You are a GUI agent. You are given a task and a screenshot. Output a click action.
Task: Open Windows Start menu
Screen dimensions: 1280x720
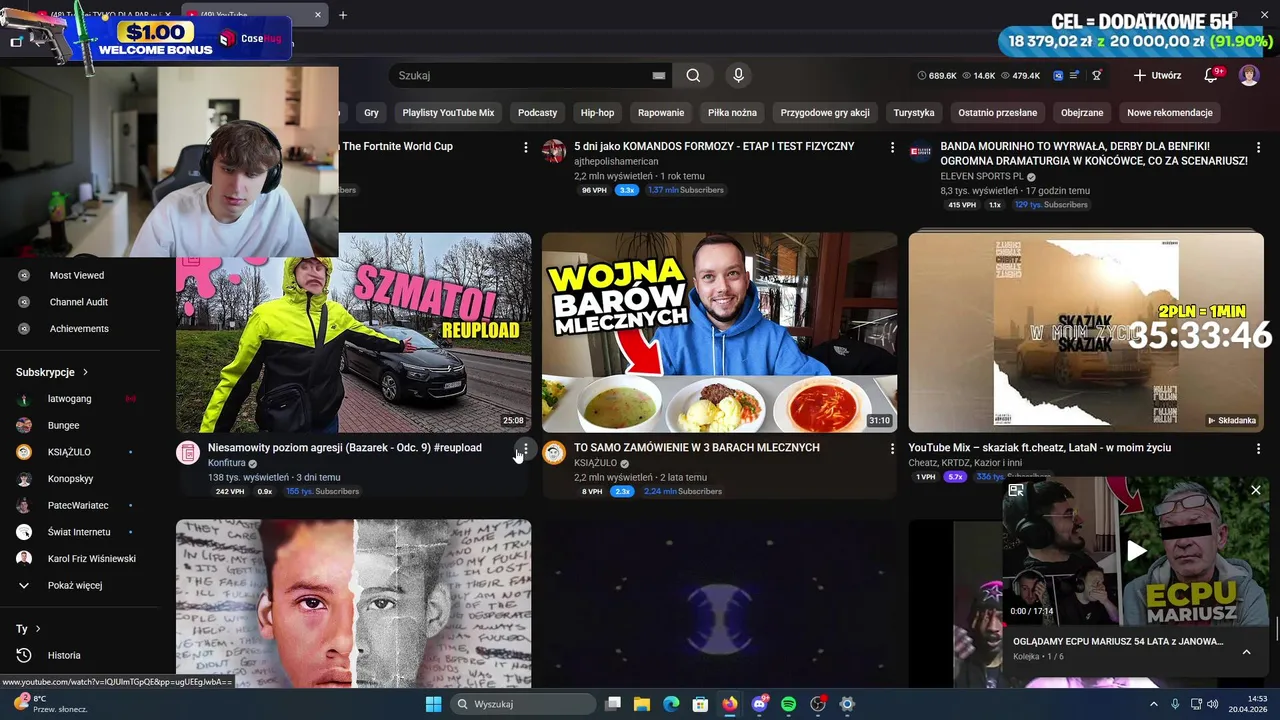click(x=433, y=704)
